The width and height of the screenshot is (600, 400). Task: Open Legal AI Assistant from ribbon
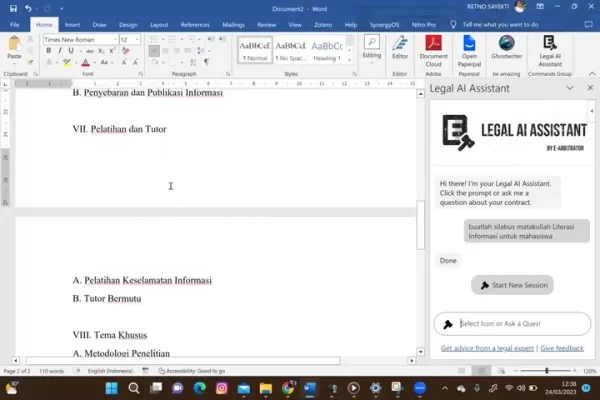coord(550,52)
